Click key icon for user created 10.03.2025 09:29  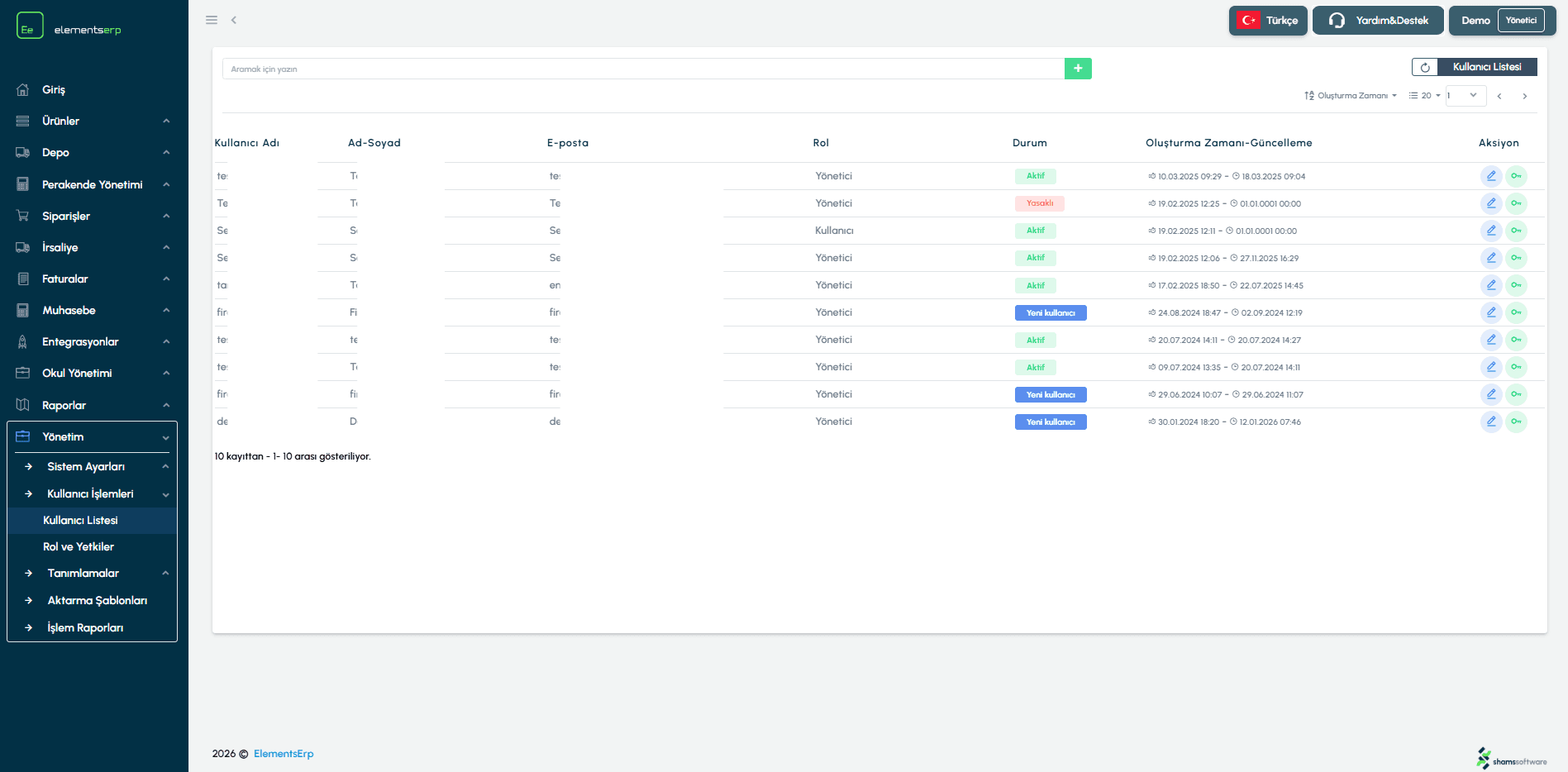[1516, 176]
